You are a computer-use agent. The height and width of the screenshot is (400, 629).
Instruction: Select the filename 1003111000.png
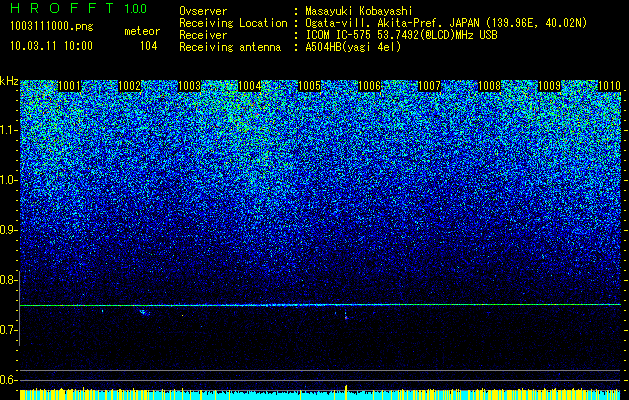pyautogui.click(x=52, y=26)
